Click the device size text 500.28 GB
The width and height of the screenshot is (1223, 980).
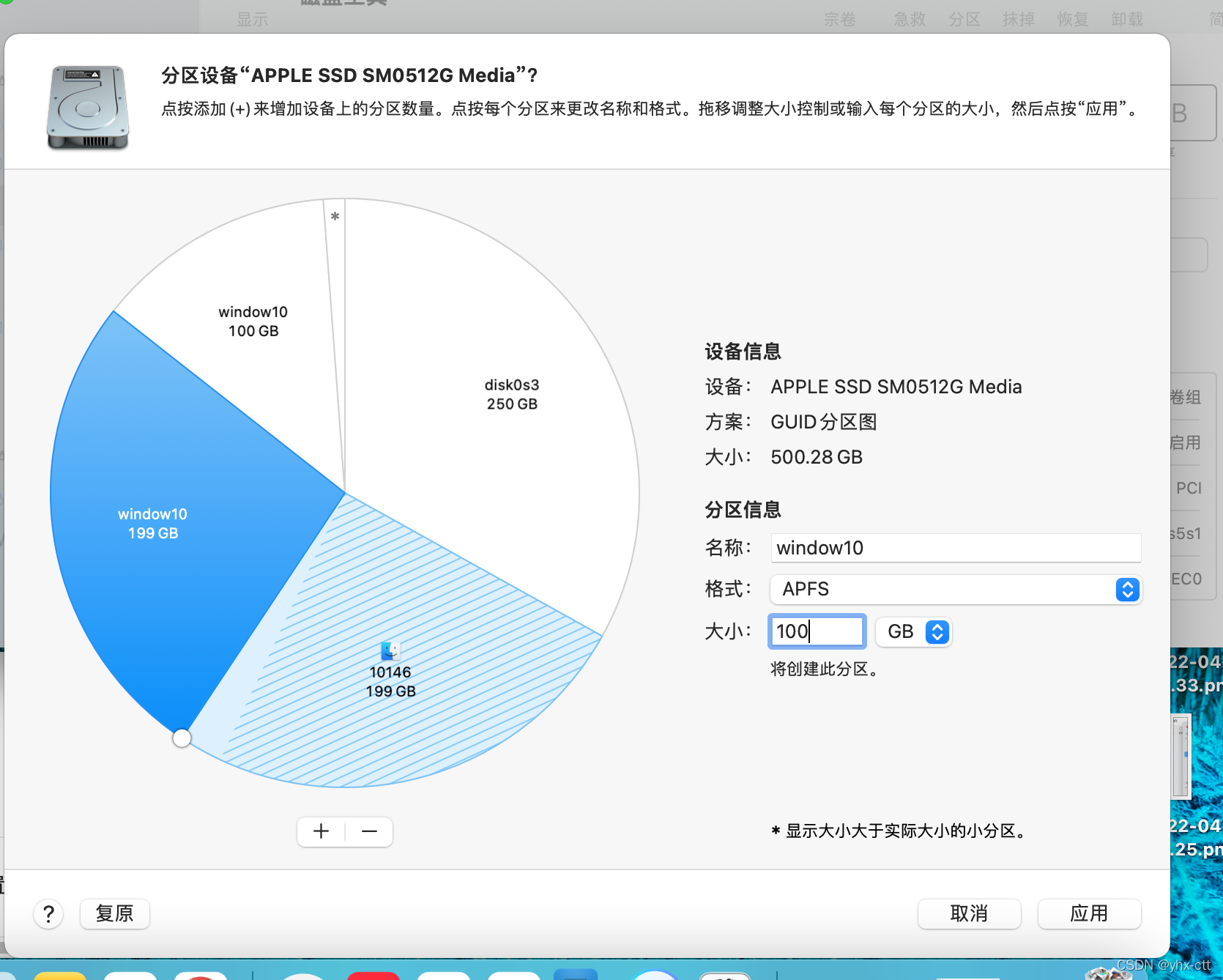pos(817,457)
